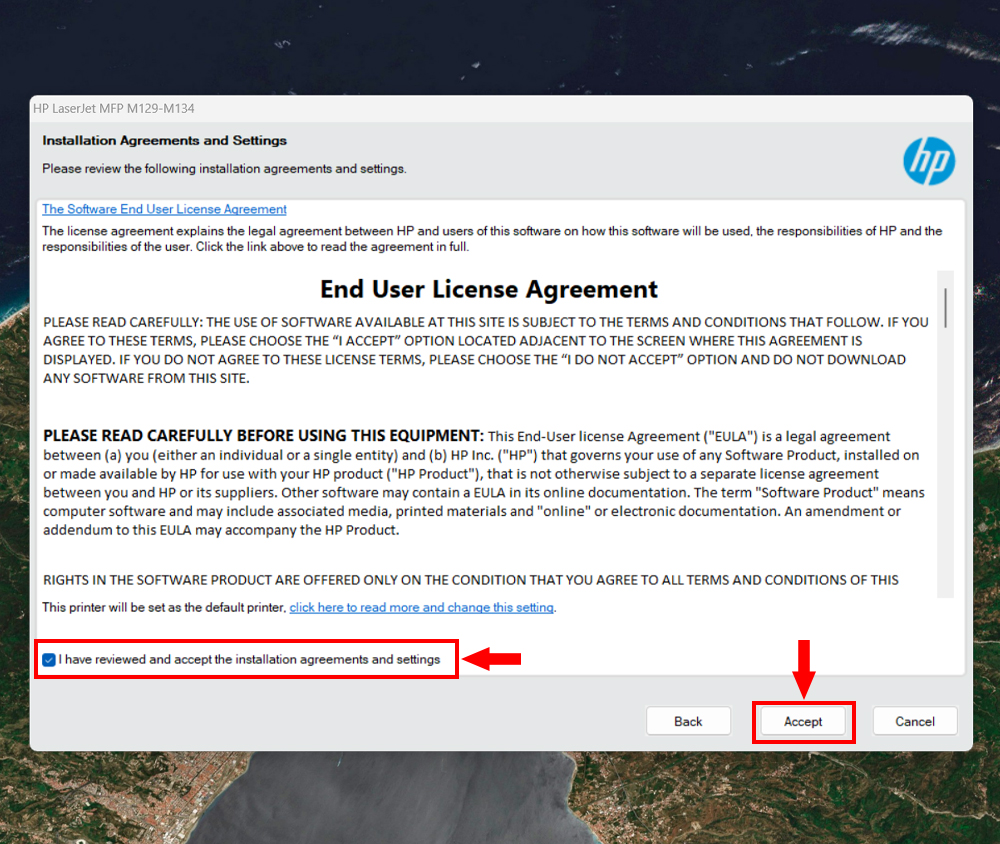Click the Accept button
The image size is (1000, 844).
point(803,722)
